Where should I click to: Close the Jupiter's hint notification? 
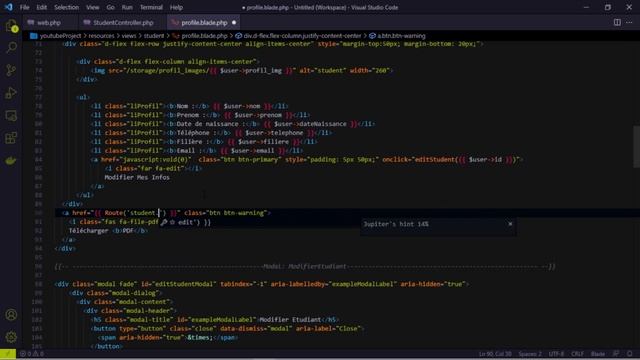510,224
